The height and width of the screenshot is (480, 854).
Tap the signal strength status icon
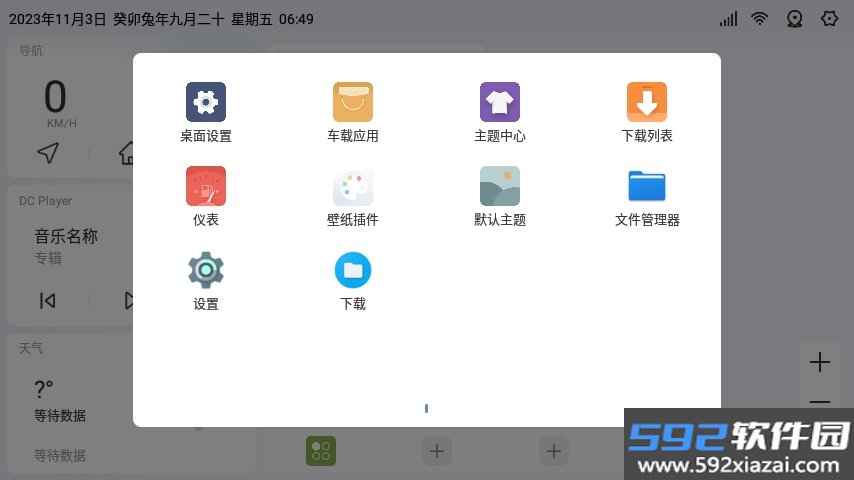coord(728,19)
